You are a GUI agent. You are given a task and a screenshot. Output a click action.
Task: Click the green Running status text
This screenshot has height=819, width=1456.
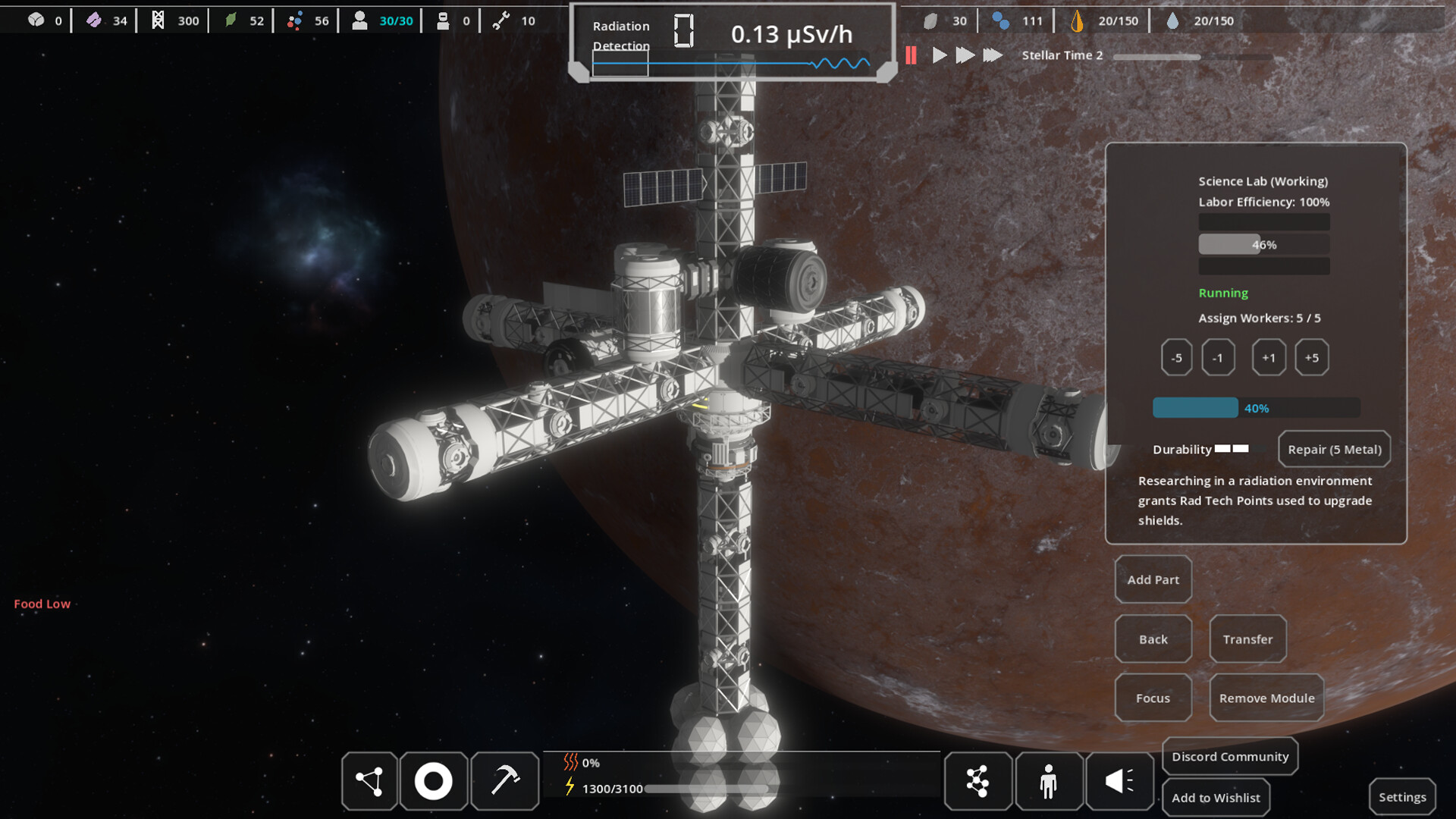pos(1223,293)
